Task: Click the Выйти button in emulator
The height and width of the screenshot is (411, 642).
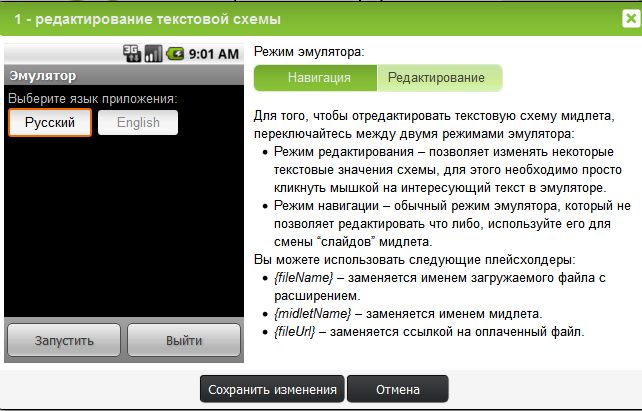Action: (x=184, y=340)
